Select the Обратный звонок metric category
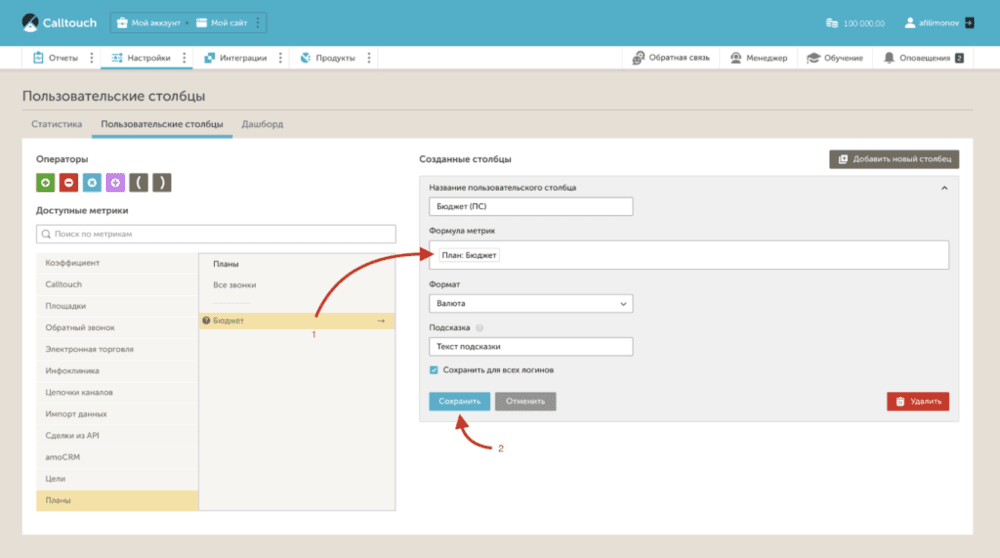The image size is (1000, 558). (117, 328)
